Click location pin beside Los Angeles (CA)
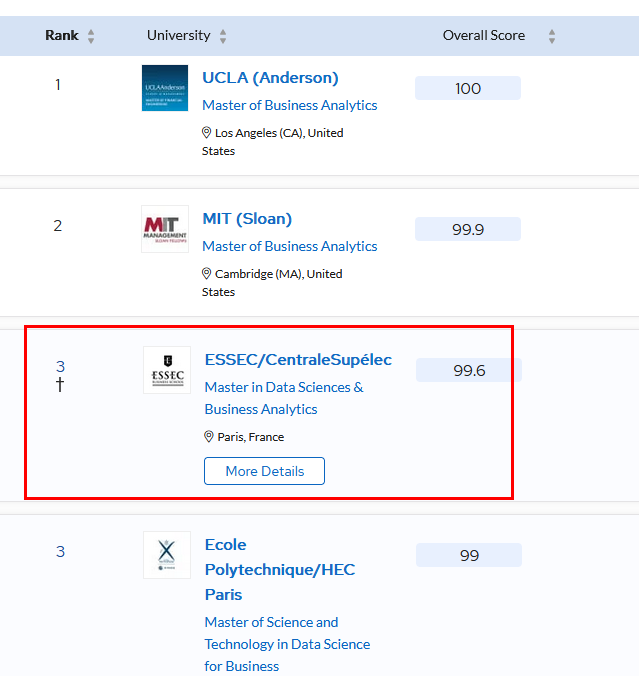Viewport: 639px width, 676px height. tap(207, 133)
